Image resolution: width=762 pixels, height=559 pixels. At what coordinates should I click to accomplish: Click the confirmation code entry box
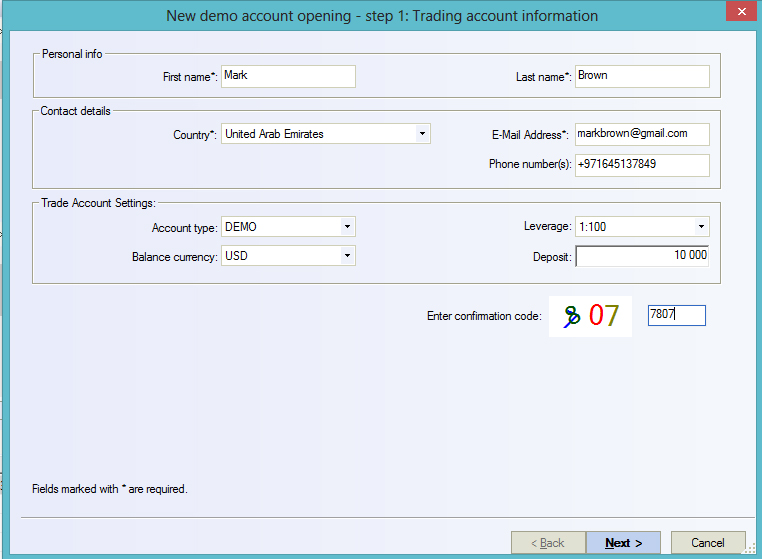[677, 316]
